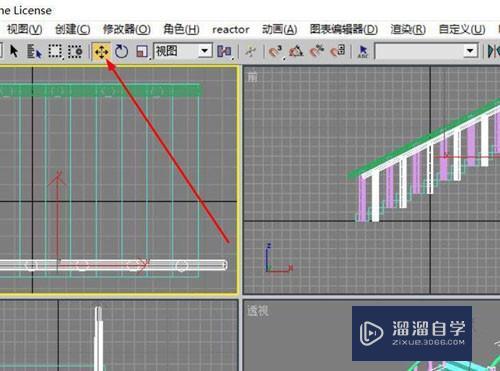Open the Edit Named Selection Sets icon
Image resolution: width=500 pixels, height=371 pixels.
363,52
